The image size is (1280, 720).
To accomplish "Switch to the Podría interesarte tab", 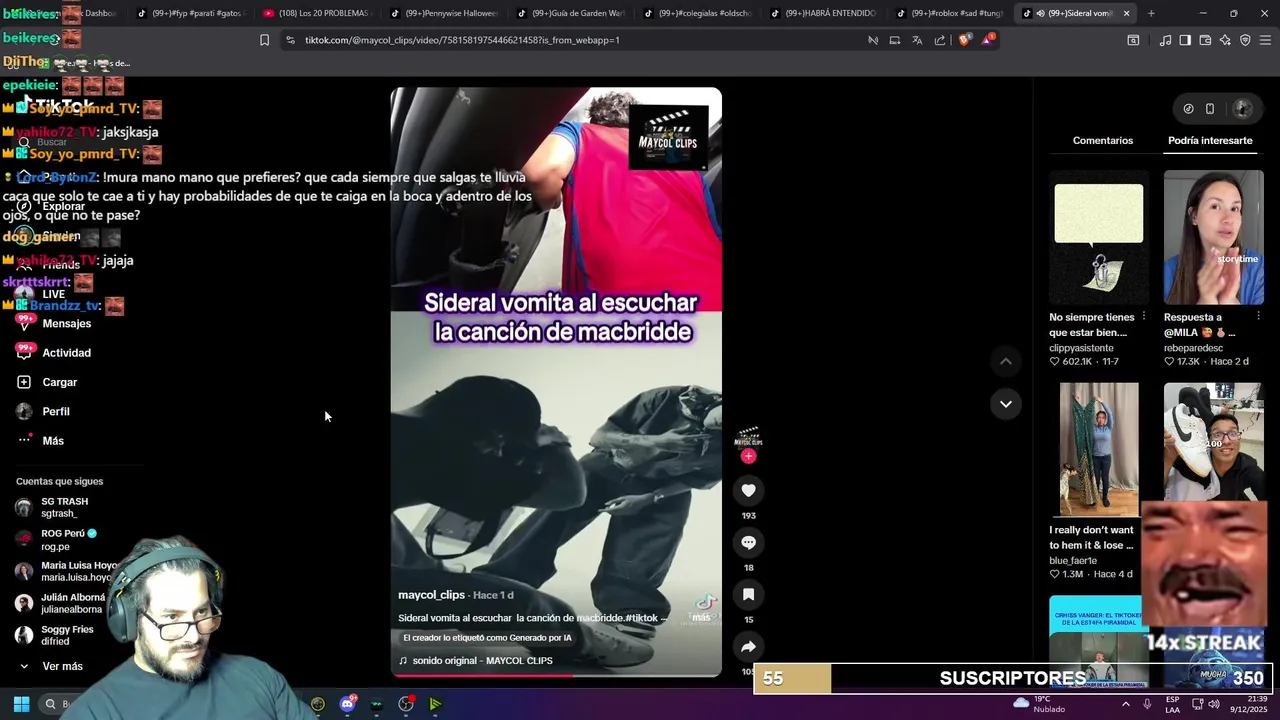I will (x=1210, y=140).
